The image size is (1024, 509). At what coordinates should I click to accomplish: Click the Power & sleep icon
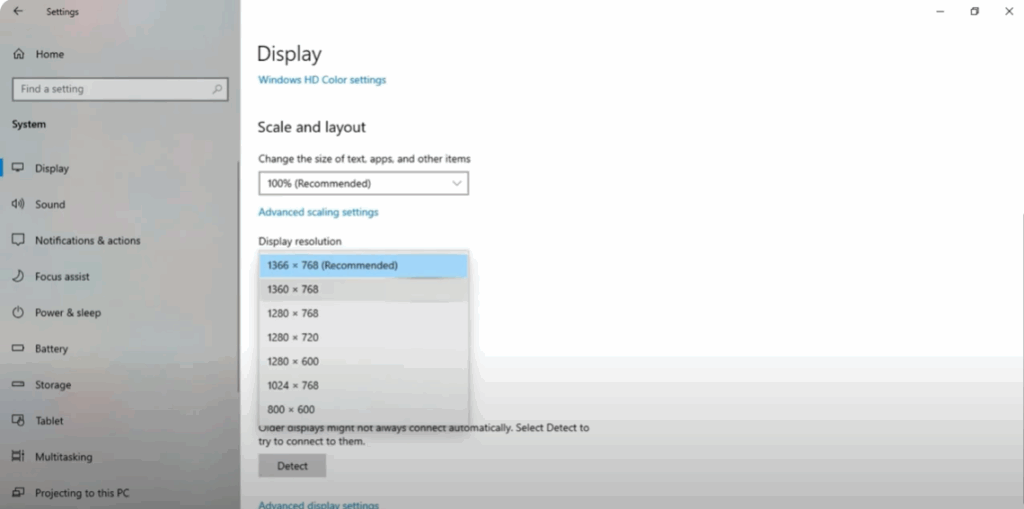pyautogui.click(x=18, y=312)
